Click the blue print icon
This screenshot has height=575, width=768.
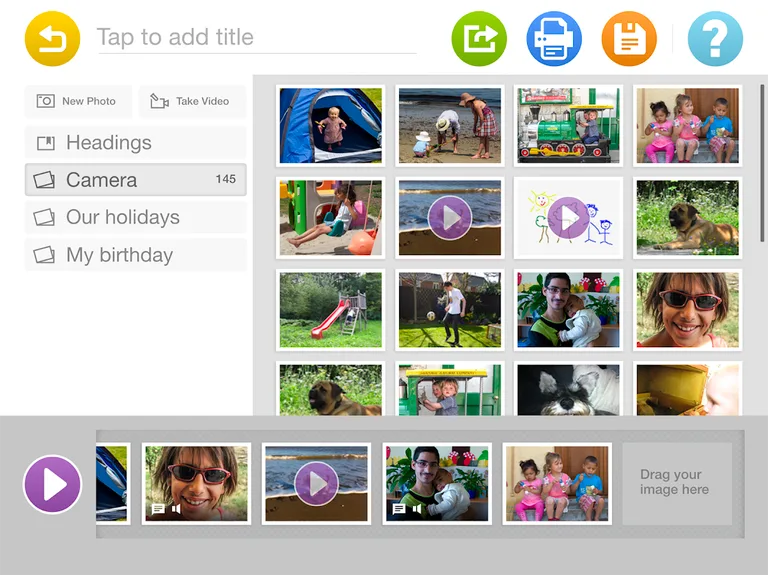[554, 39]
